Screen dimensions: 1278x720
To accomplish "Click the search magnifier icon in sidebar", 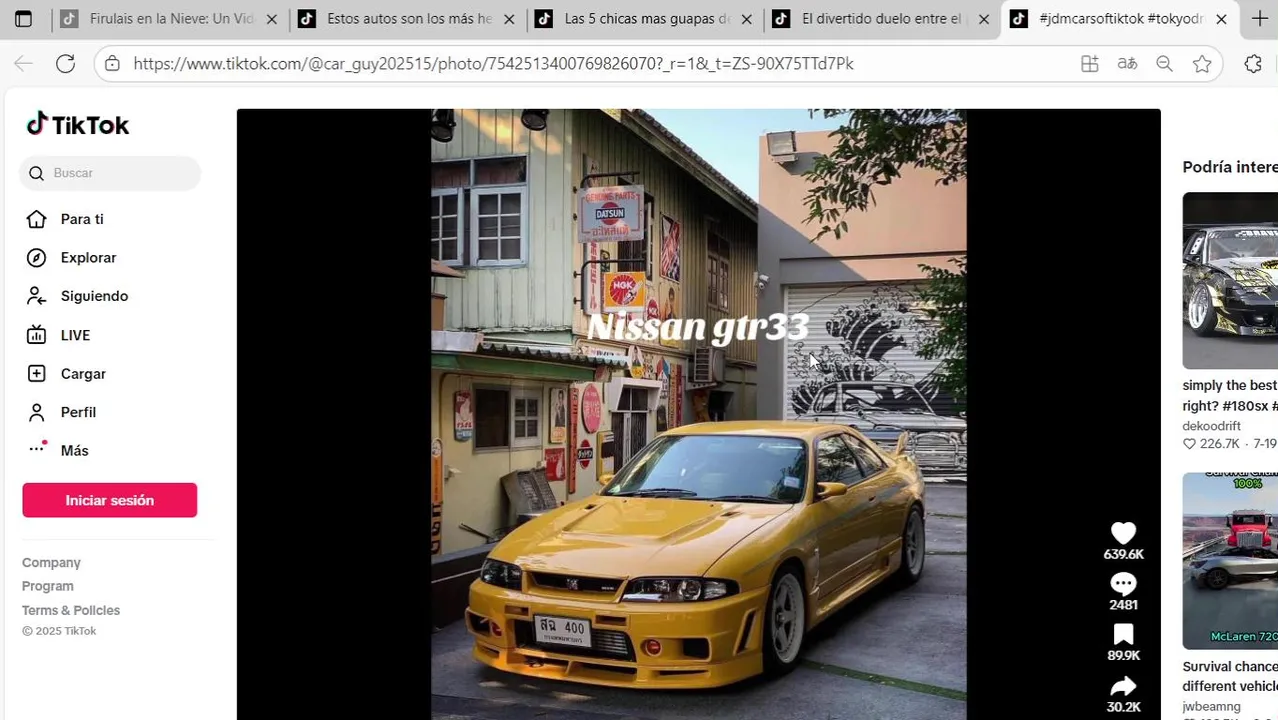I will (37, 173).
